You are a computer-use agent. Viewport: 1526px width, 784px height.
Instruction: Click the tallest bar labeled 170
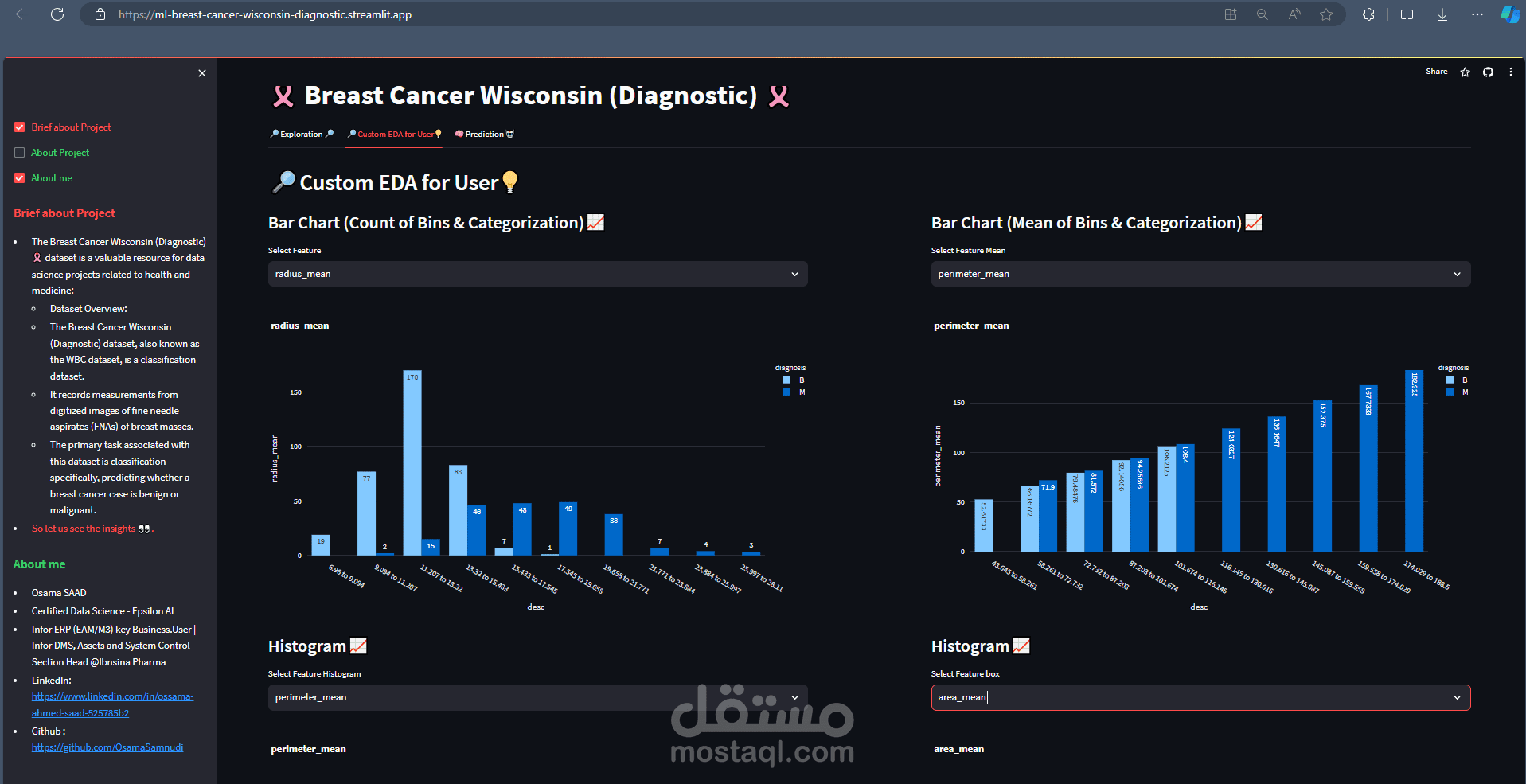tap(412, 462)
